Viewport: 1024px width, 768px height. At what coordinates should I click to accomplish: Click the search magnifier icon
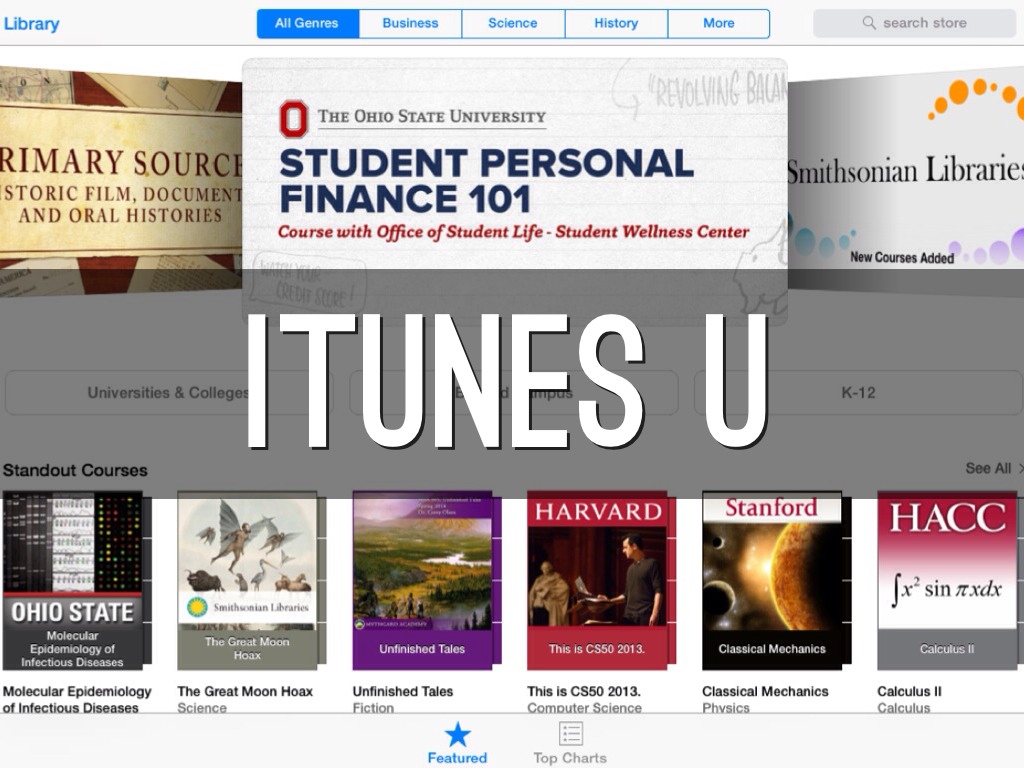point(869,23)
